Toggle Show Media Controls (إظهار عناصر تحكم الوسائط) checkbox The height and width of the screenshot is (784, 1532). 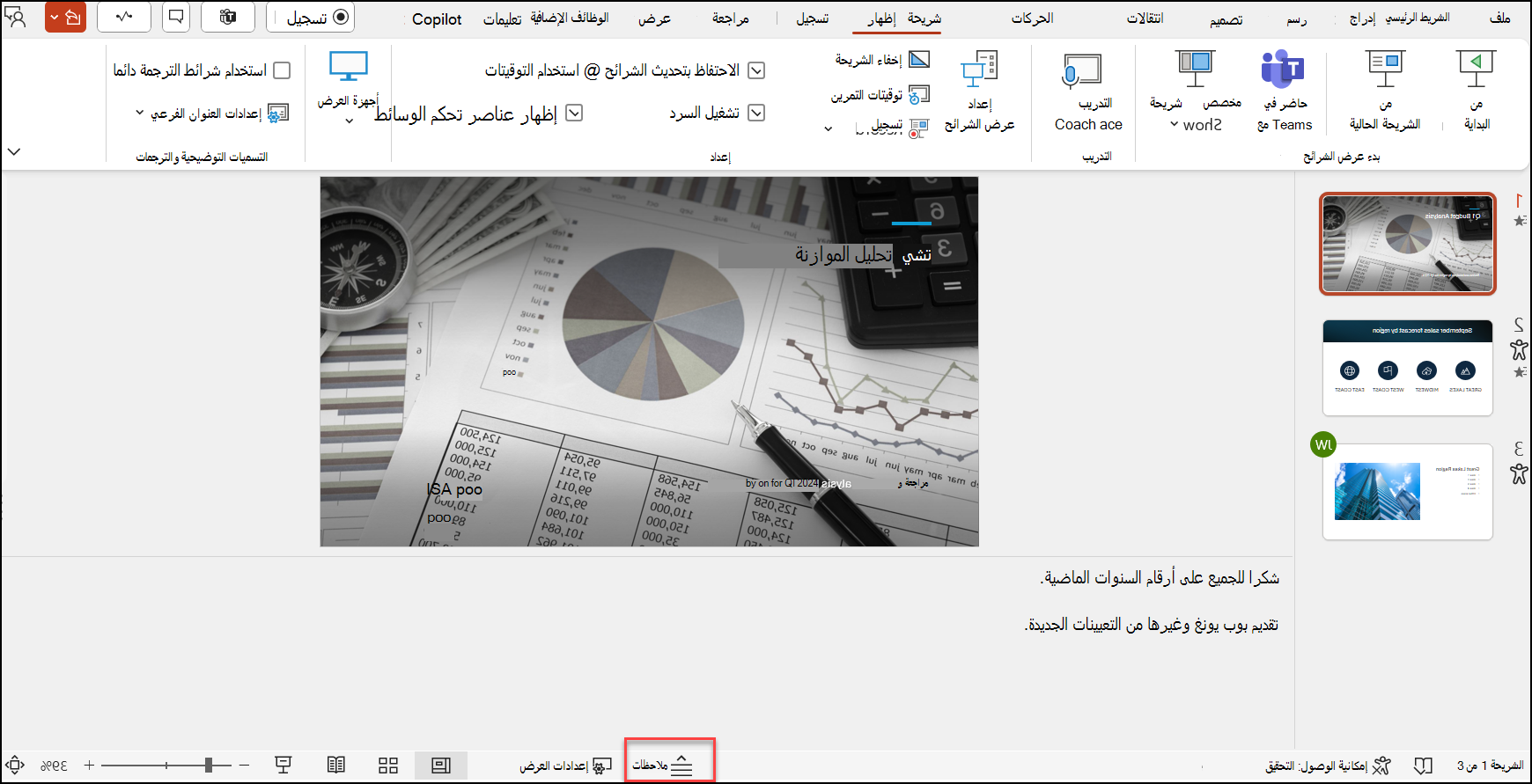pos(574,113)
